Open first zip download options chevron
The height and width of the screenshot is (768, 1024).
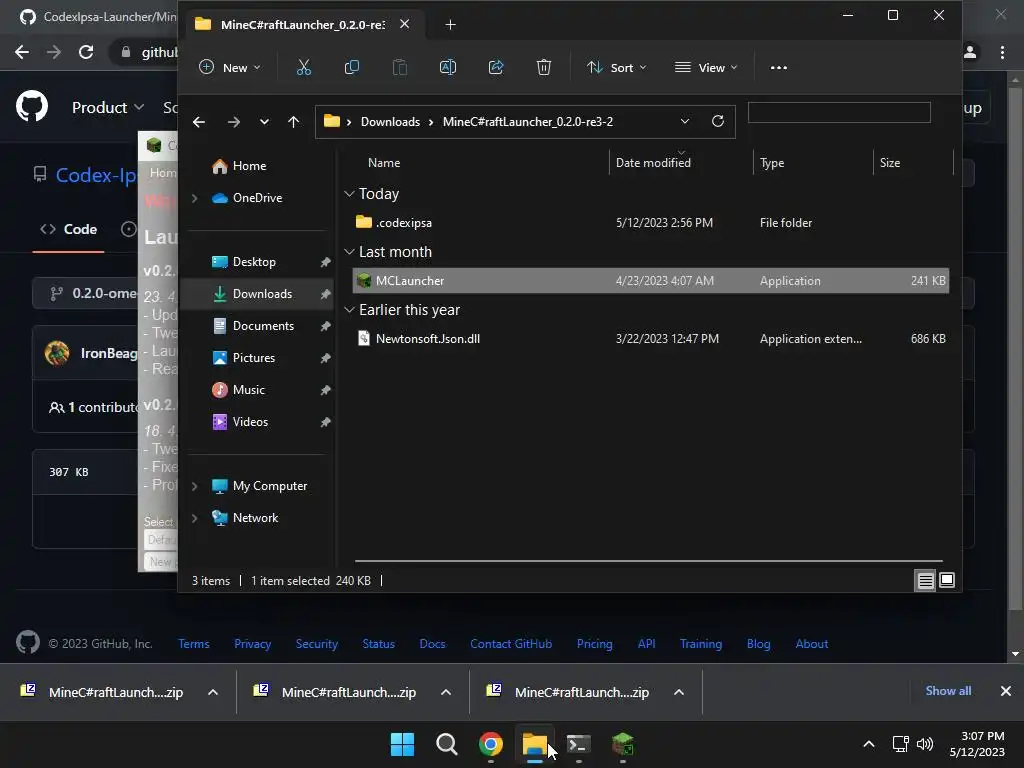[x=213, y=692]
